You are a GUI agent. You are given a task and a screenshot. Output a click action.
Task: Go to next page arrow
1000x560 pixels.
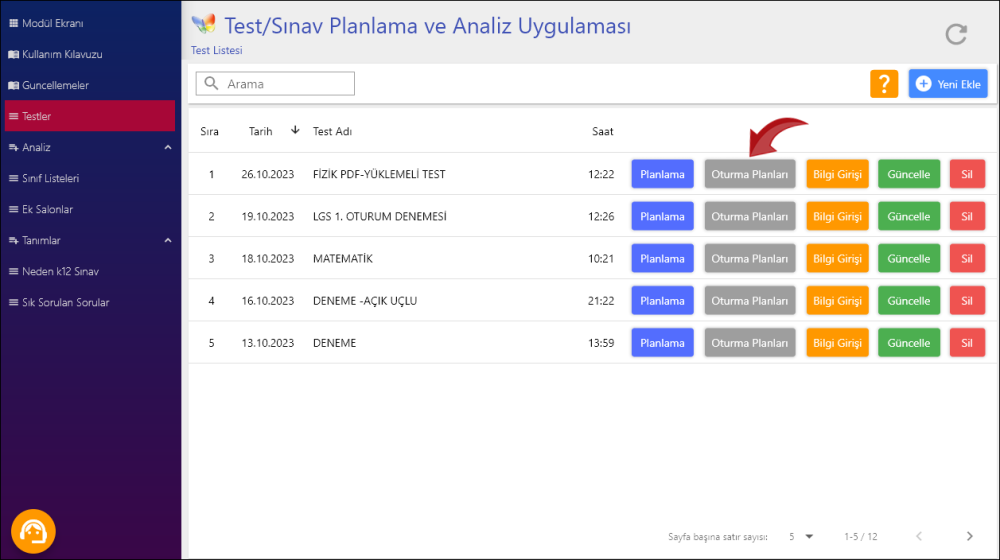[969, 537]
